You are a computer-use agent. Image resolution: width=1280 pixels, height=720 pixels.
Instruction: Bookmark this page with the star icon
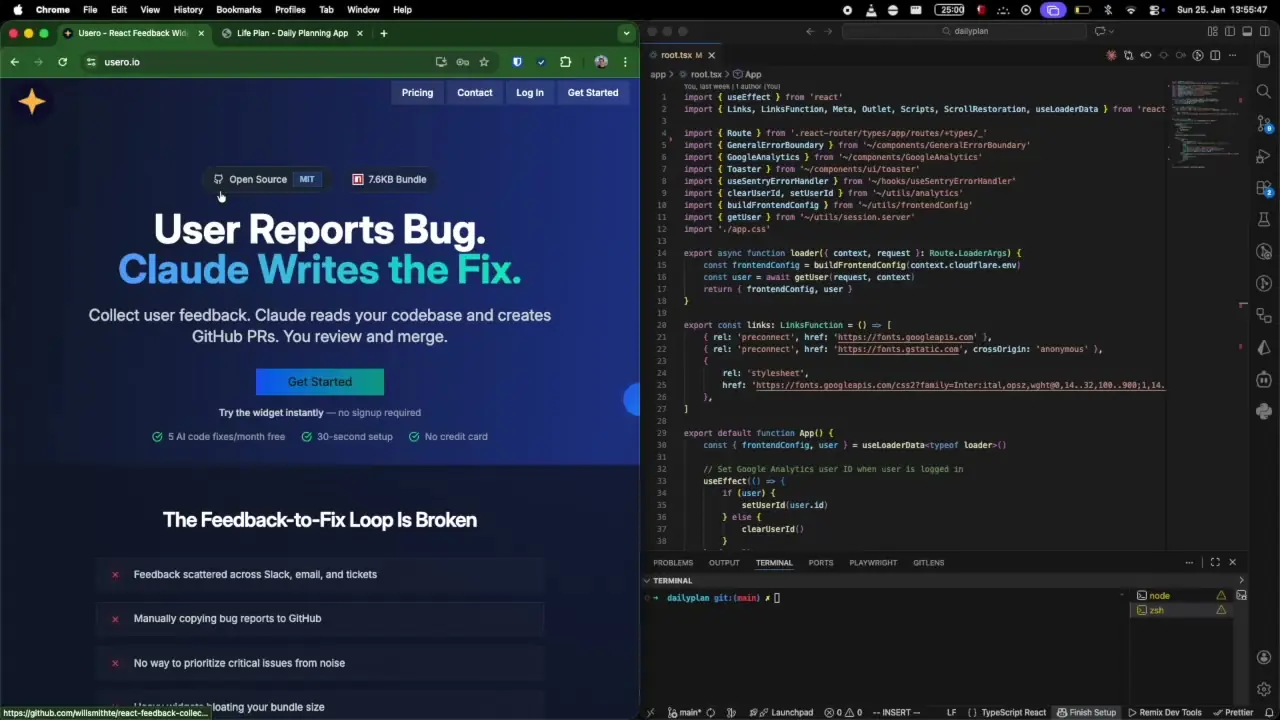click(484, 62)
